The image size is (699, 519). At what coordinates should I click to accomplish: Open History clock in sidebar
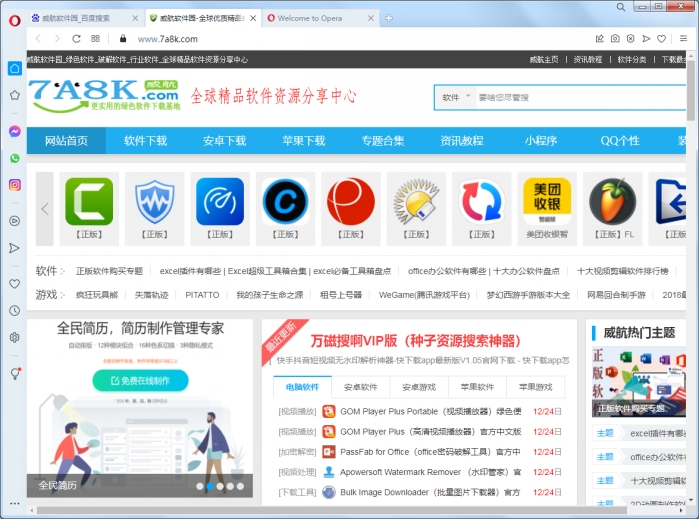15,311
